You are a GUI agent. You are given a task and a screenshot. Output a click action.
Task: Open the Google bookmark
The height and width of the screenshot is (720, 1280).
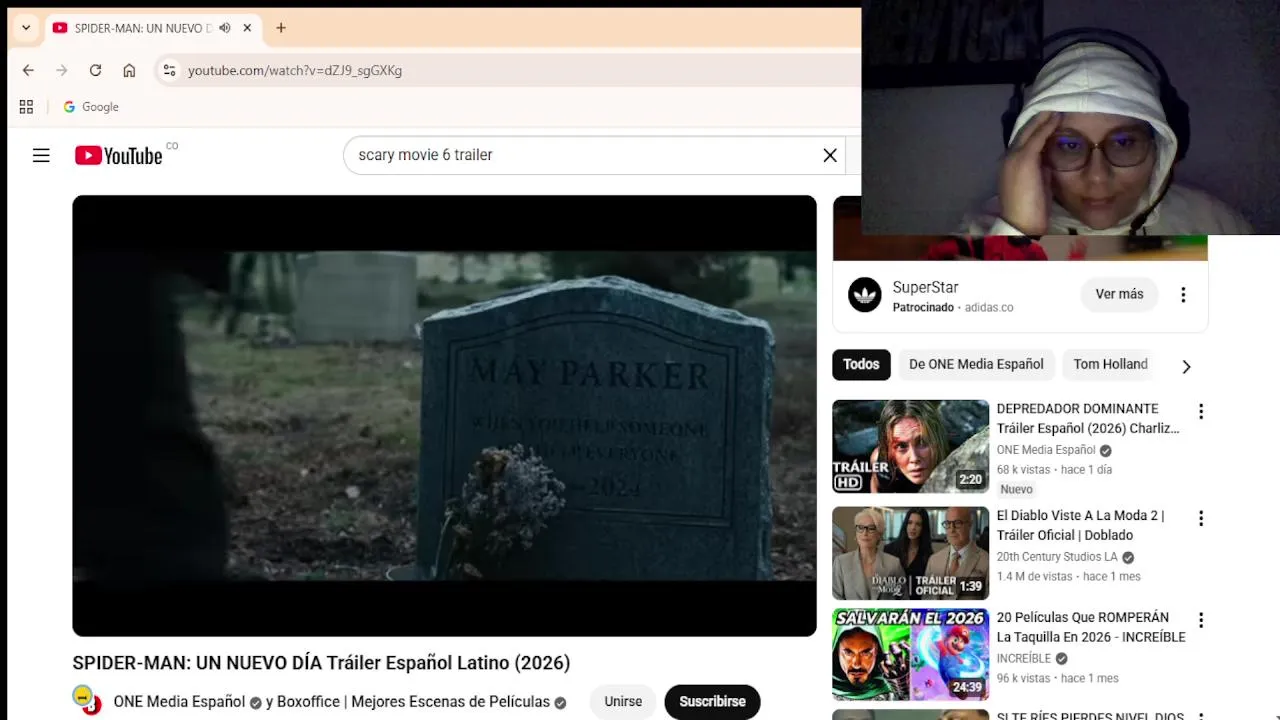tap(91, 107)
